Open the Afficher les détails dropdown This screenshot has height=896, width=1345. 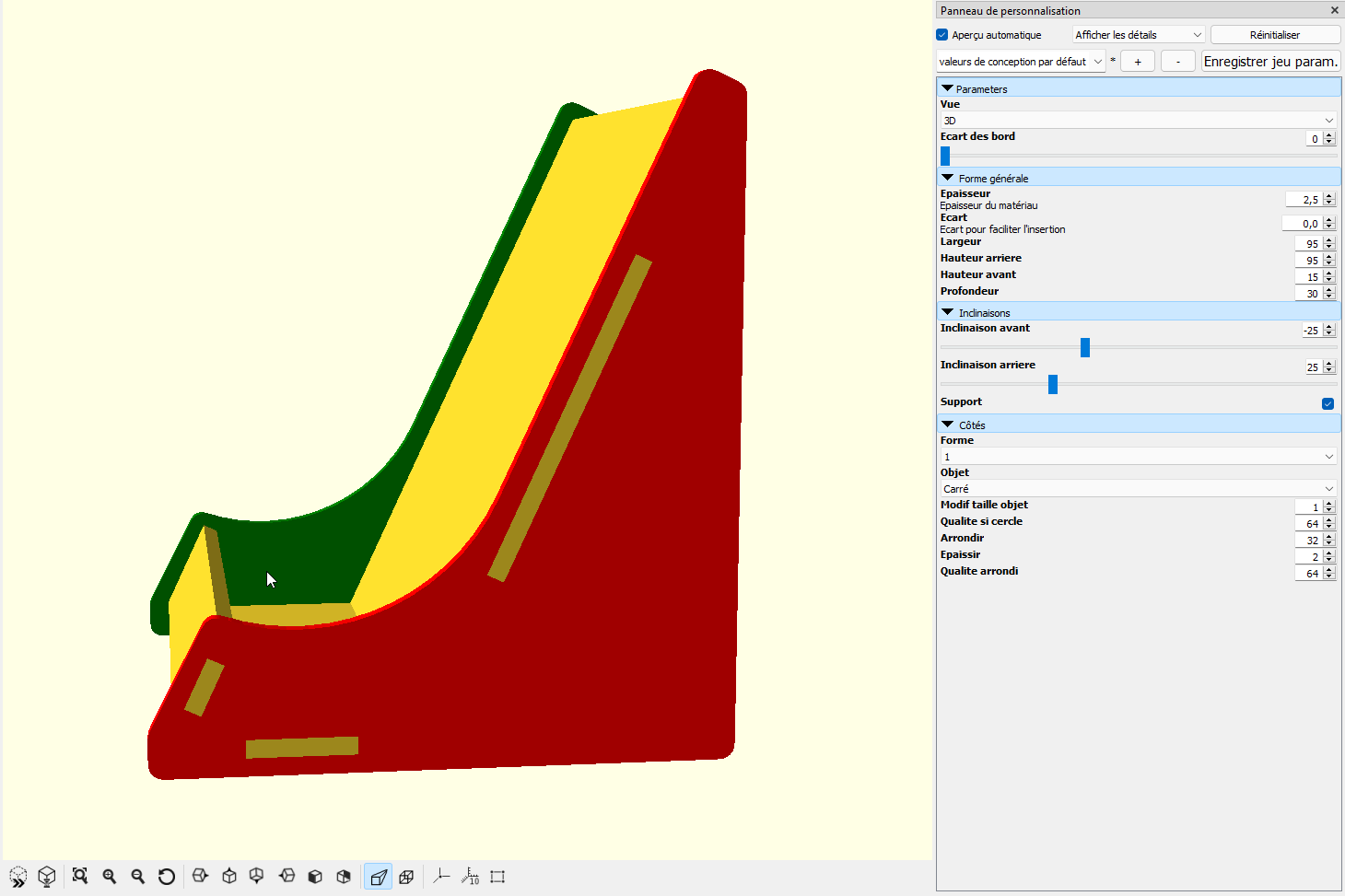coord(1139,35)
